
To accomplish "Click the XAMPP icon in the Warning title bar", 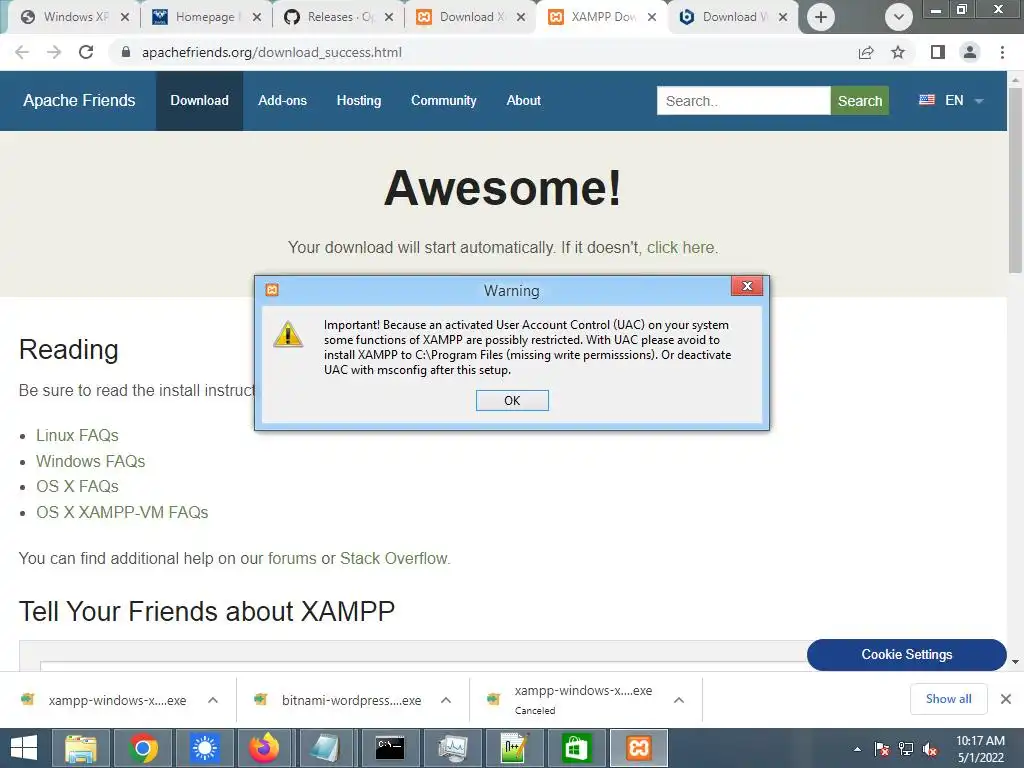I will (x=272, y=290).
